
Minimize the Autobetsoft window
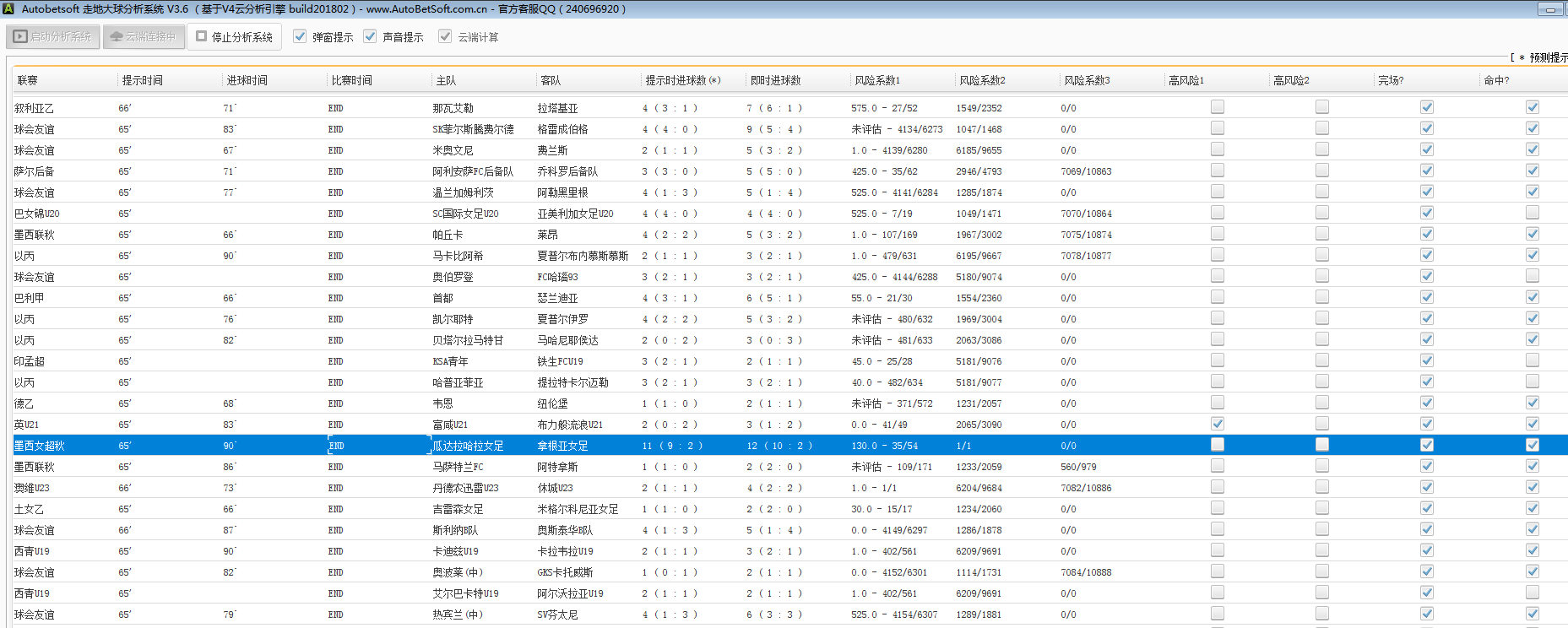1550,9
